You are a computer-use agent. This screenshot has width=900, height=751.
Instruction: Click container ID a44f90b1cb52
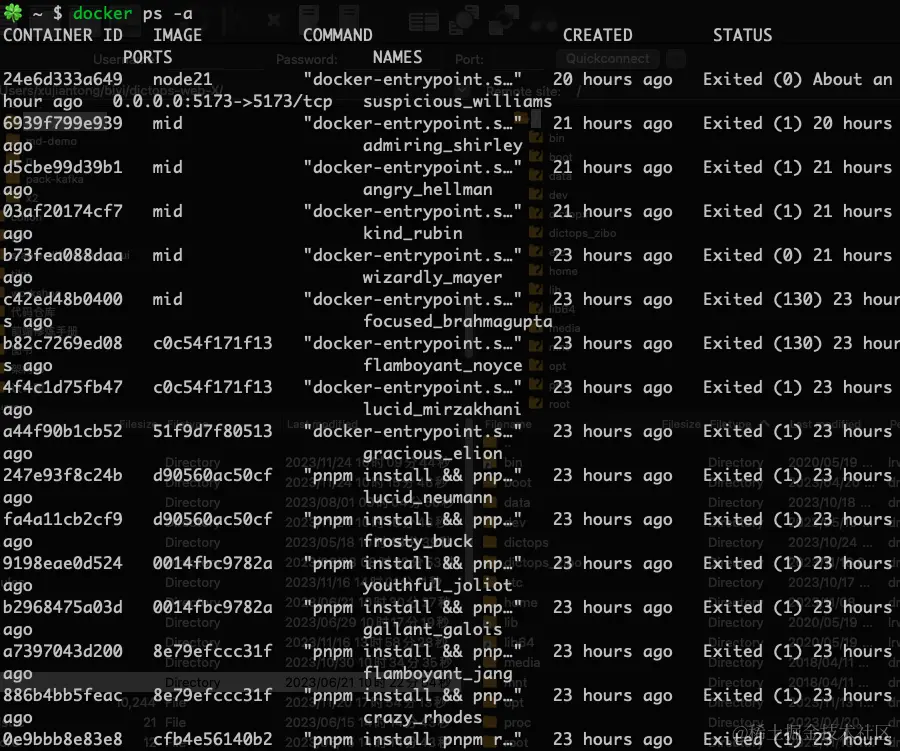tap(63, 431)
